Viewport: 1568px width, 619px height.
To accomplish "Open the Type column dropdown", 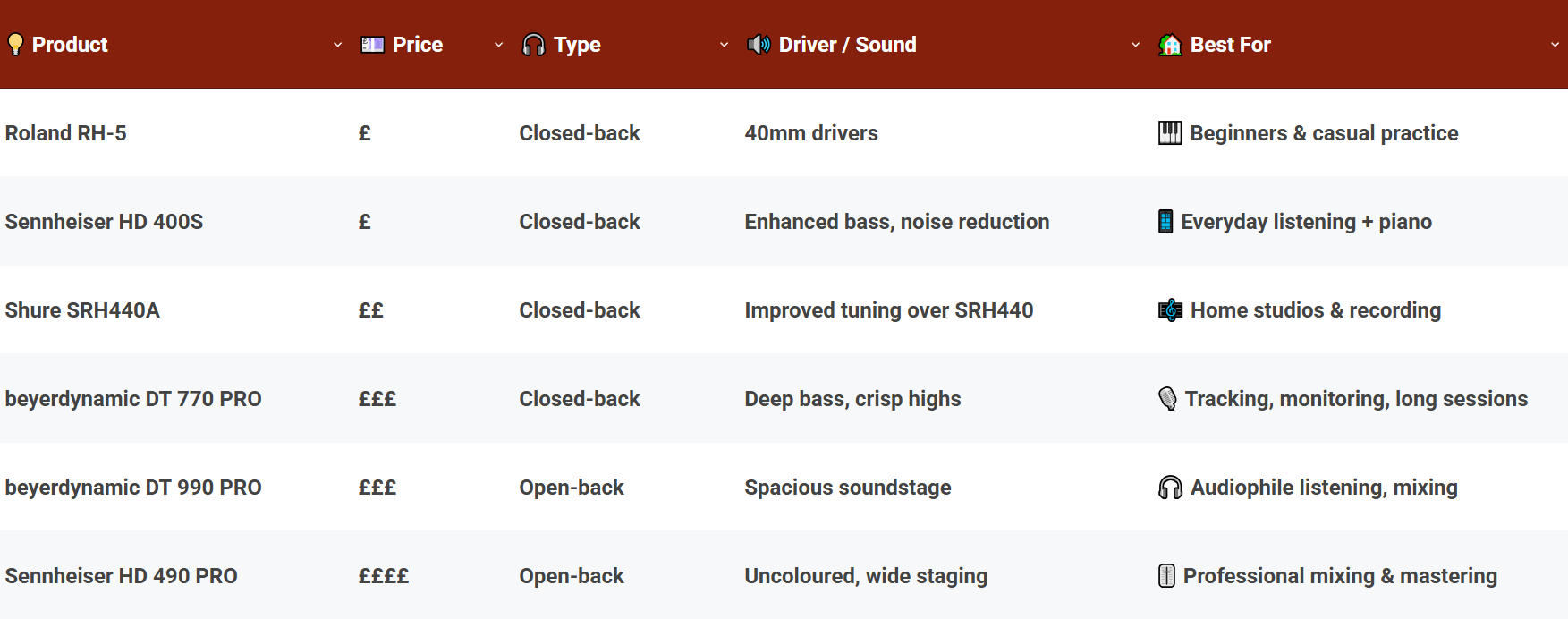I will pos(725,44).
